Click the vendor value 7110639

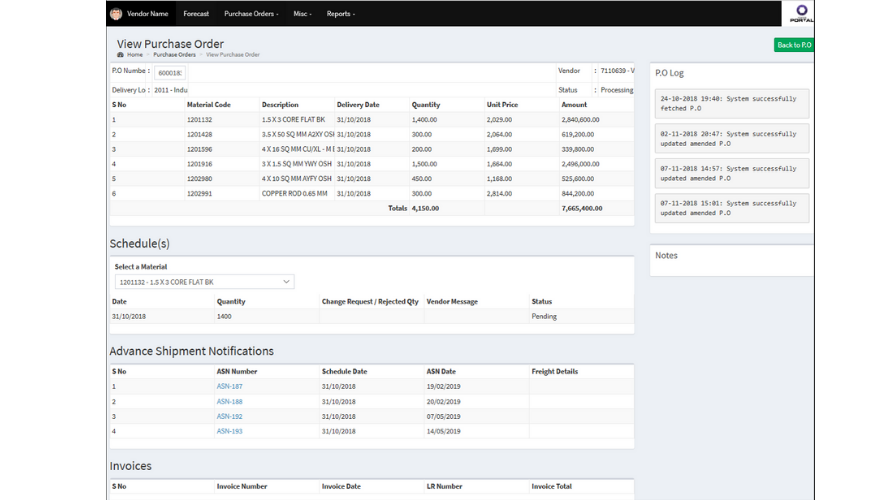tap(617, 71)
